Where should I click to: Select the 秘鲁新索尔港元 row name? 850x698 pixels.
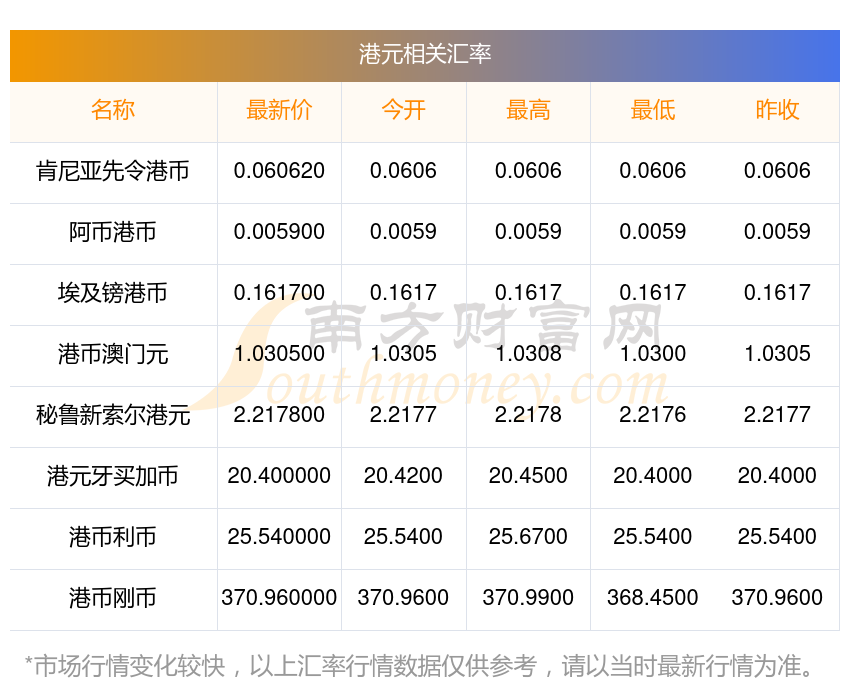point(113,415)
